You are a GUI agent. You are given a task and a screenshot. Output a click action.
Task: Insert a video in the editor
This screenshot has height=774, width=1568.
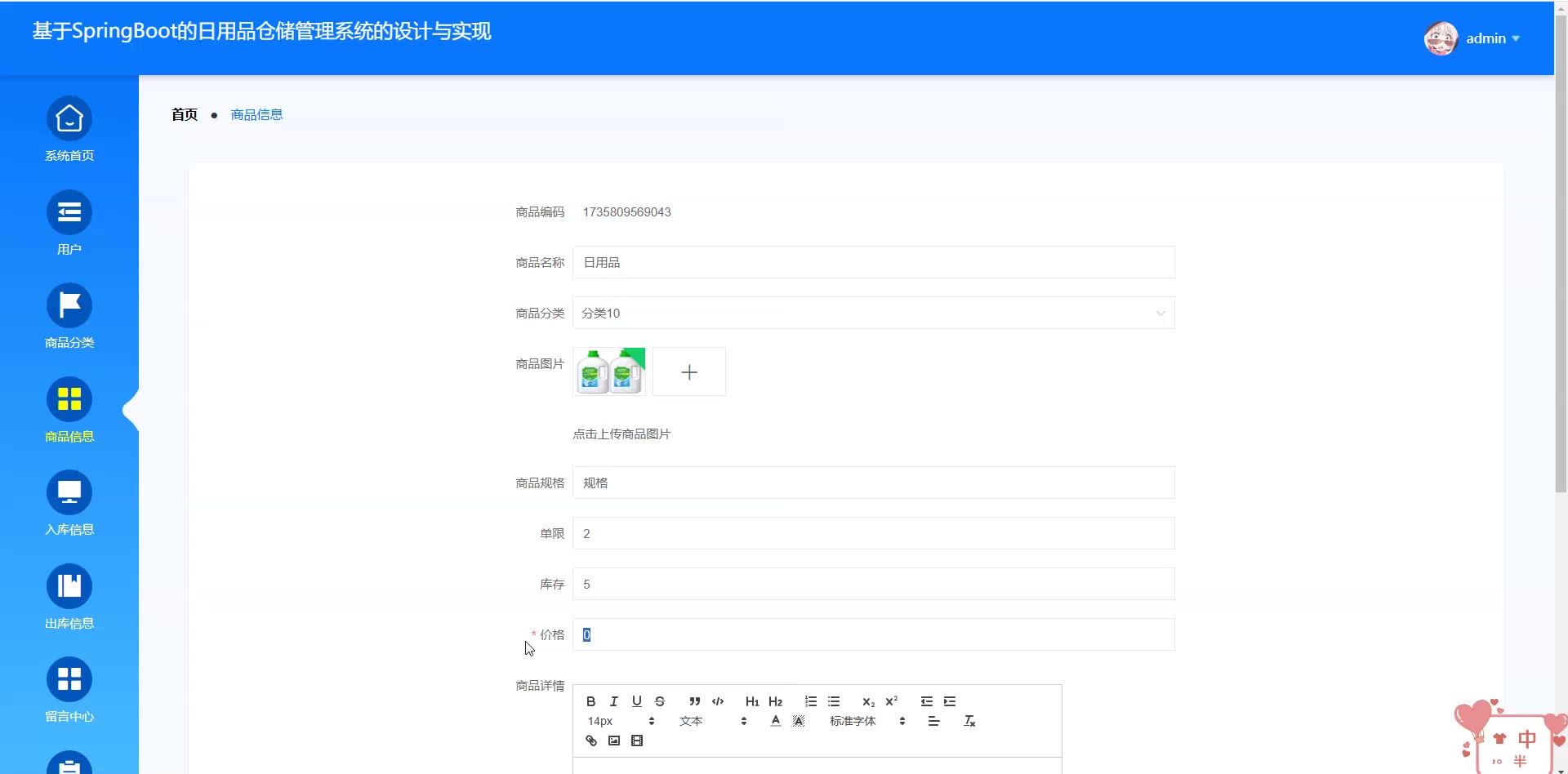(637, 741)
